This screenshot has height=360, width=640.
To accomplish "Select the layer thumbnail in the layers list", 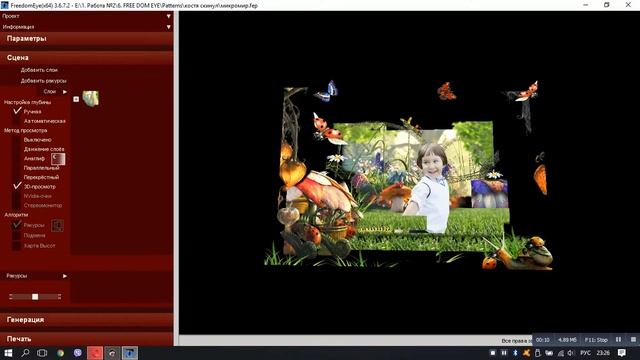I will [x=91, y=99].
